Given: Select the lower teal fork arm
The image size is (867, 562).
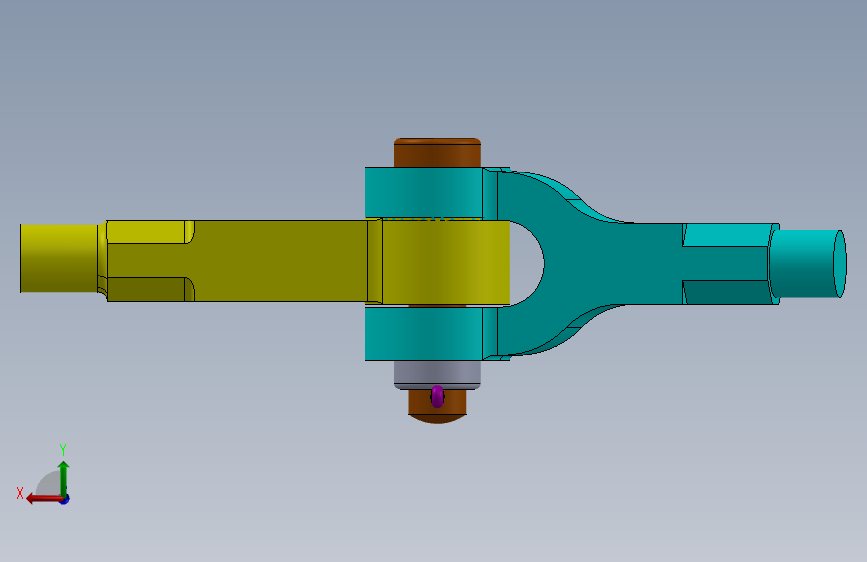Looking at the screenshot, I should [x=424, y=334].
